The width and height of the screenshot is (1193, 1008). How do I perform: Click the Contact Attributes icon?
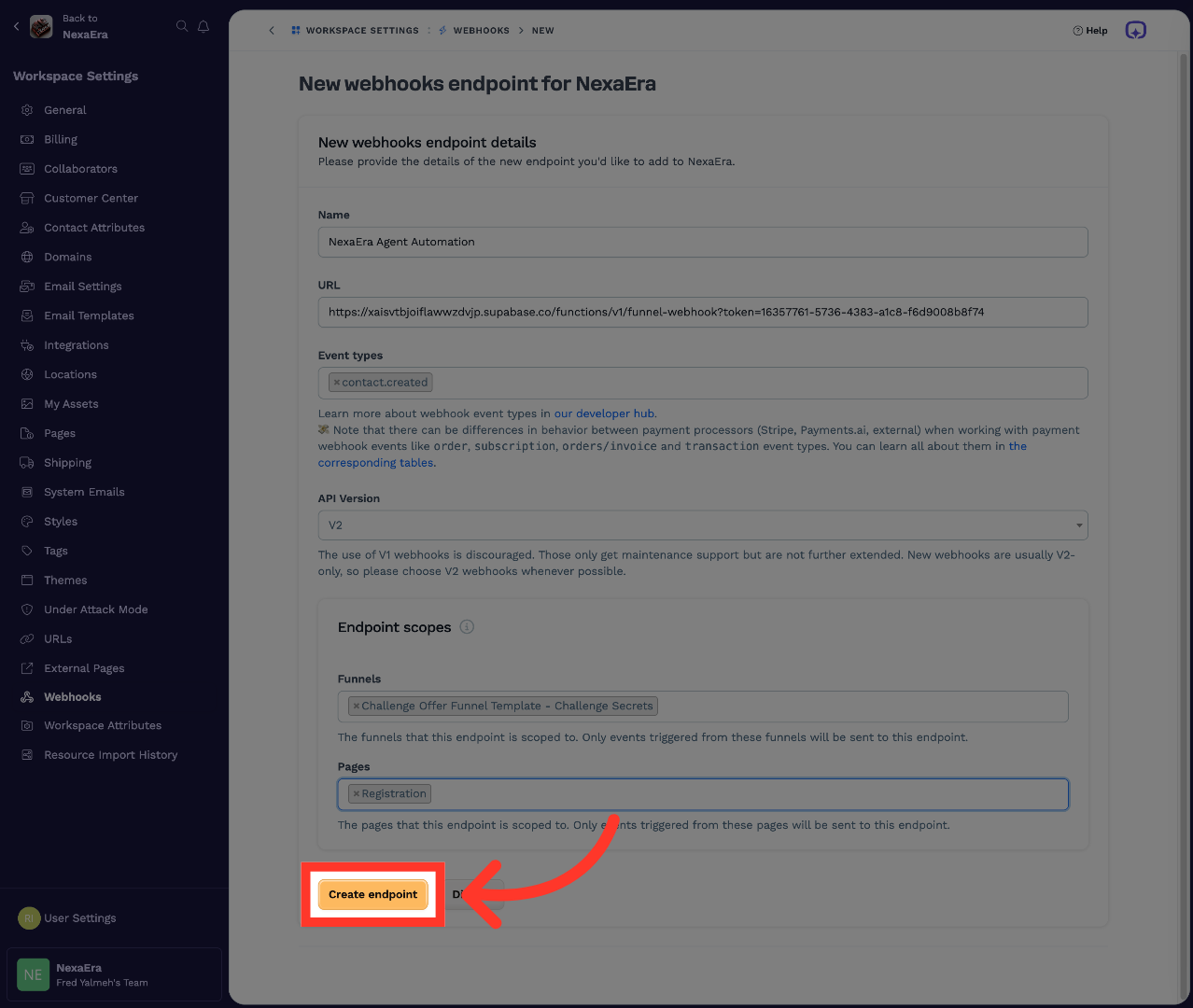click(27, 228)
